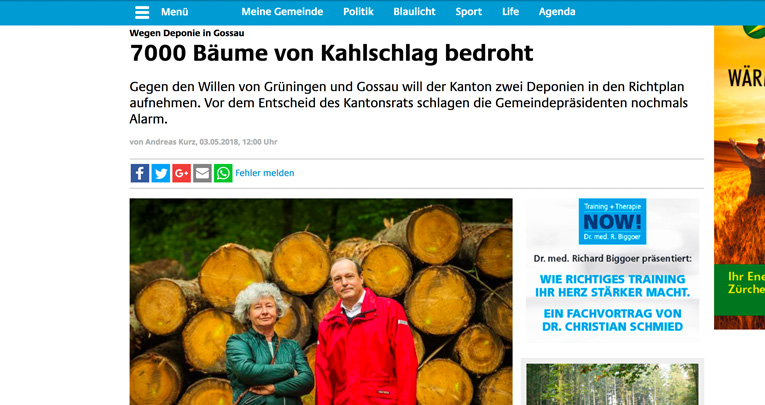This screenshot has height=405, width=765.
Task: Share article through WhatsApp icon
Action: 223,173
